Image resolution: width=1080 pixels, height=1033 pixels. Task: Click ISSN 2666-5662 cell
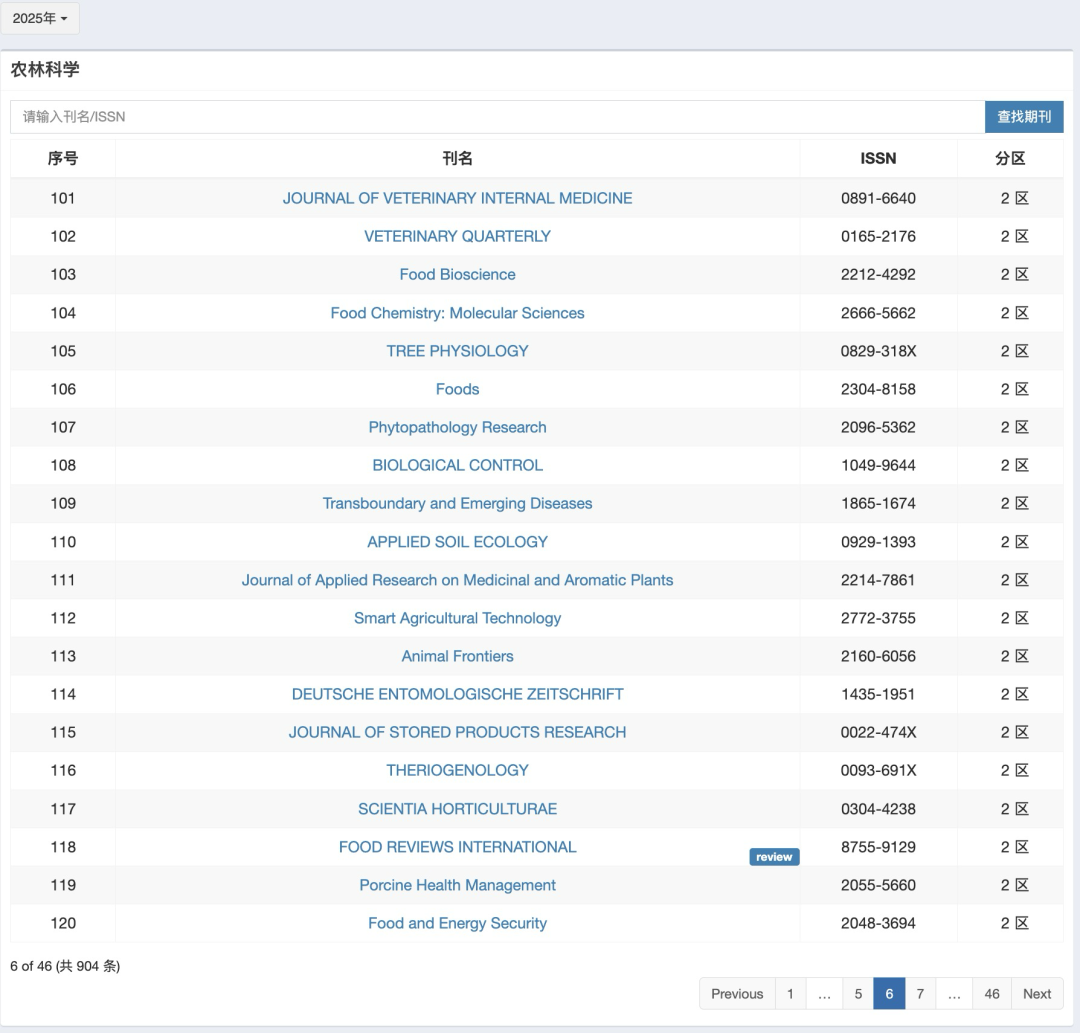878,313
